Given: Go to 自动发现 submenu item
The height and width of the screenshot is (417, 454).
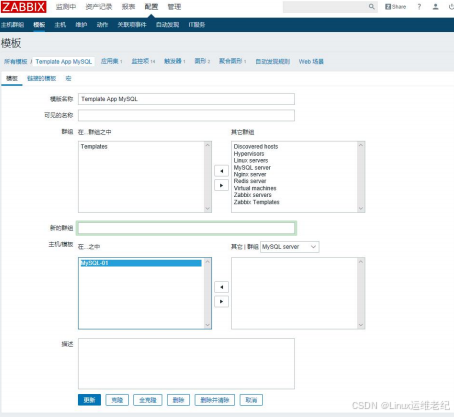Looking at the screenshot, I should coord(167,25).
